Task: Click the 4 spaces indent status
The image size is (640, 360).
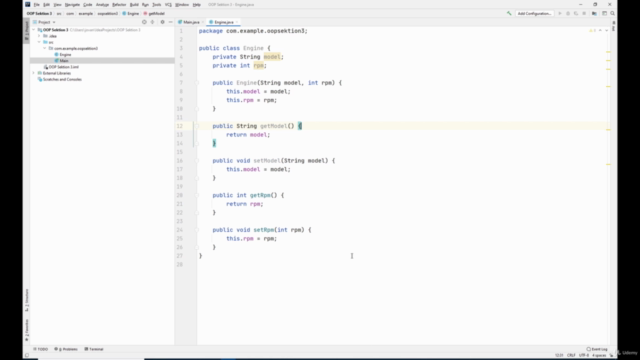Action: (599, 355)
